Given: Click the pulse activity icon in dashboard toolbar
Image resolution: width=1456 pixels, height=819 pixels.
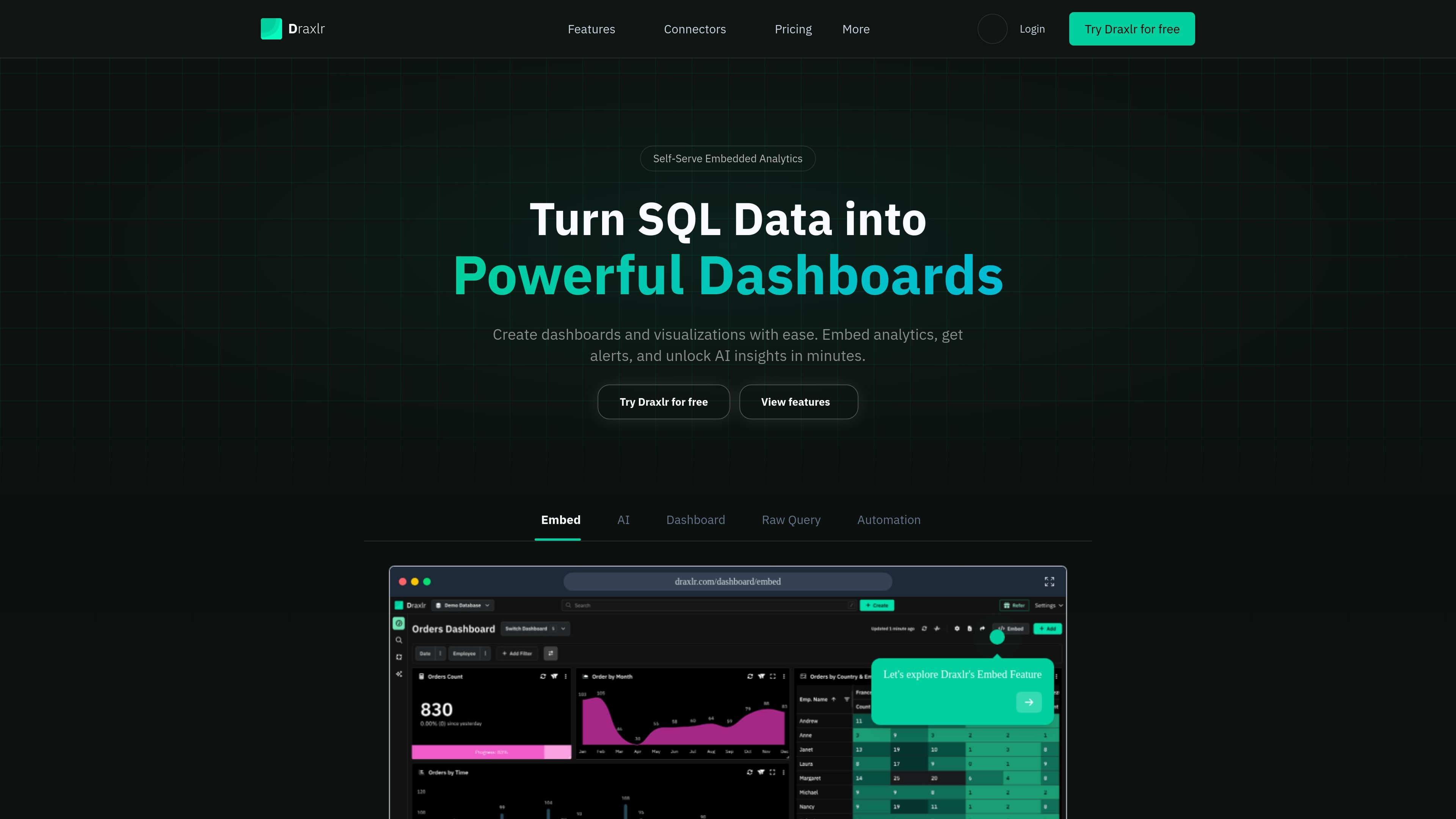Looking at the screenshot, I should (x=937, y=629).
